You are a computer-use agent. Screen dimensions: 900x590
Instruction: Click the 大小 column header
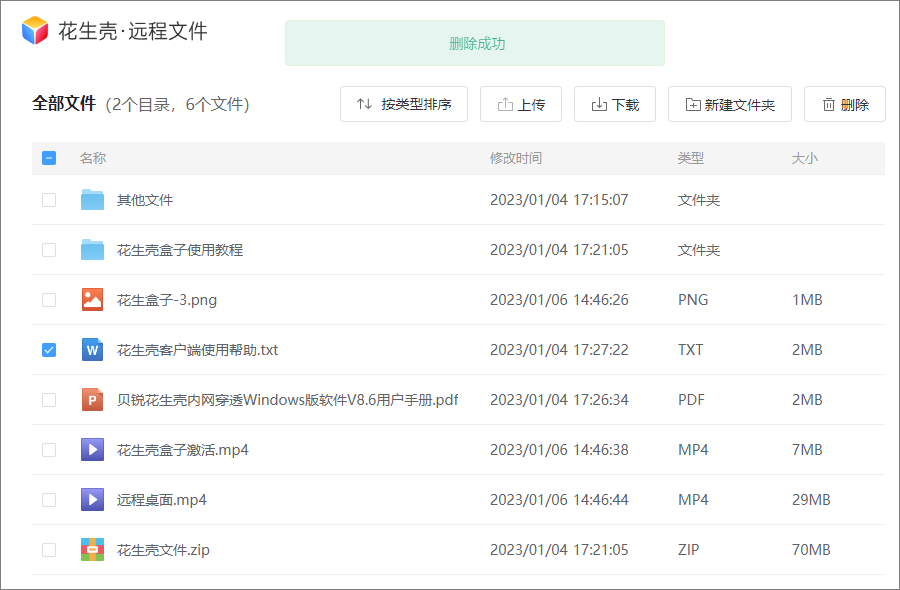(x=805, y=158)
